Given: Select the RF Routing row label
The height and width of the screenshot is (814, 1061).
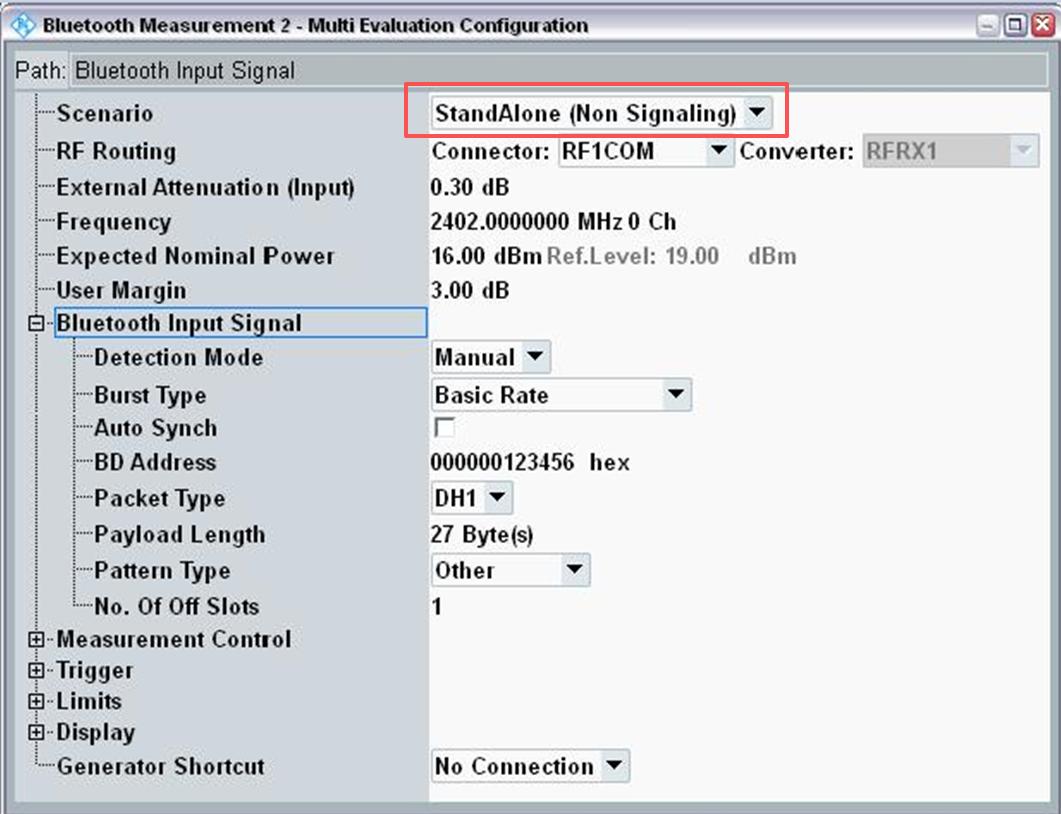Looking at the screenshot, I should pos(116,151).
